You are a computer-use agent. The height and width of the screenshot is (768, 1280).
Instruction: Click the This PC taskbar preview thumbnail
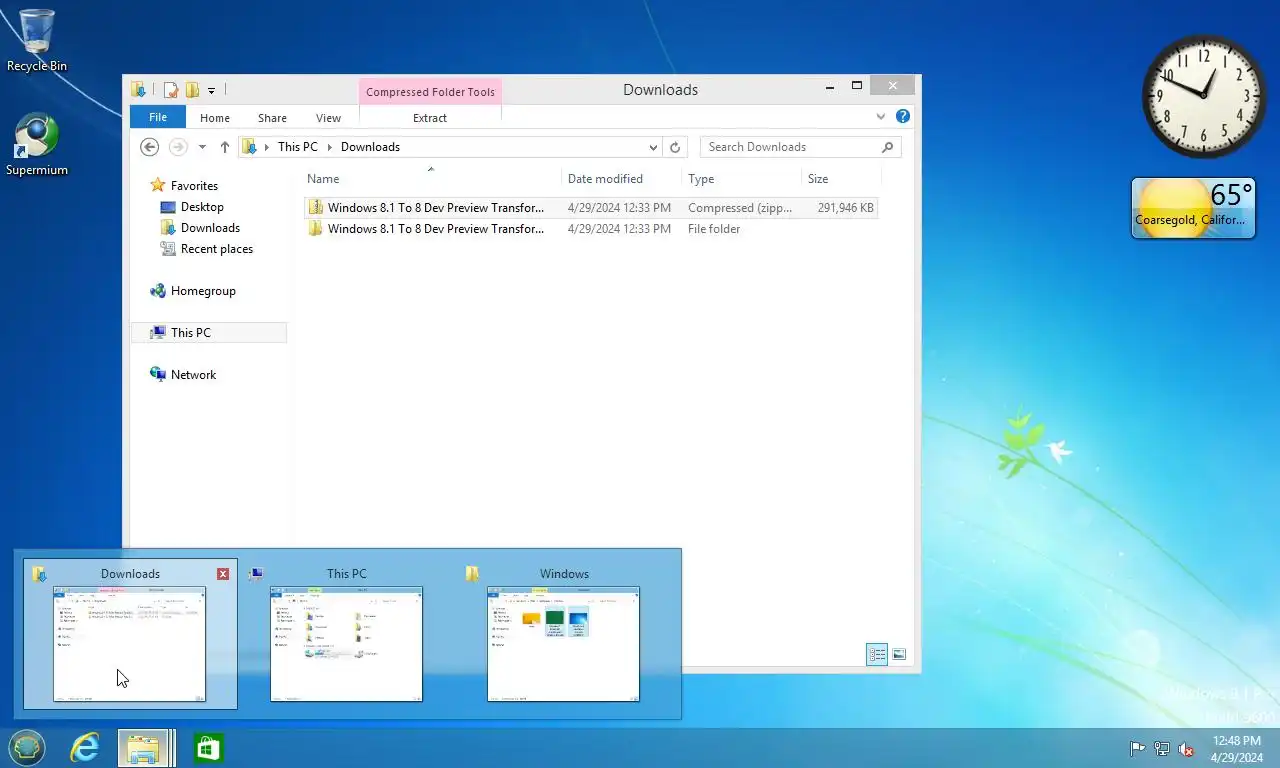[x=346, y=644]
